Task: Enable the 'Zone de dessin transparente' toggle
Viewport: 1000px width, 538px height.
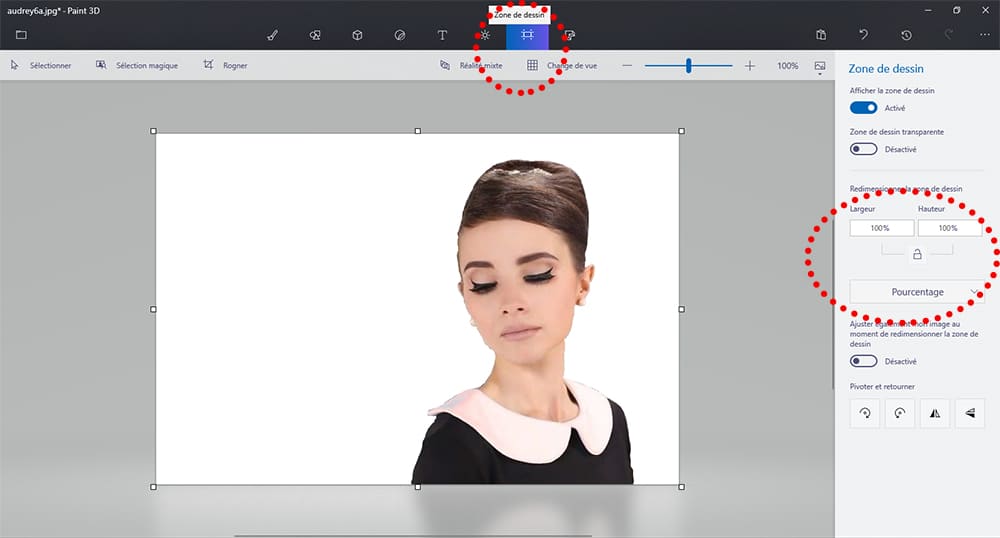Action: coord(863,149)
